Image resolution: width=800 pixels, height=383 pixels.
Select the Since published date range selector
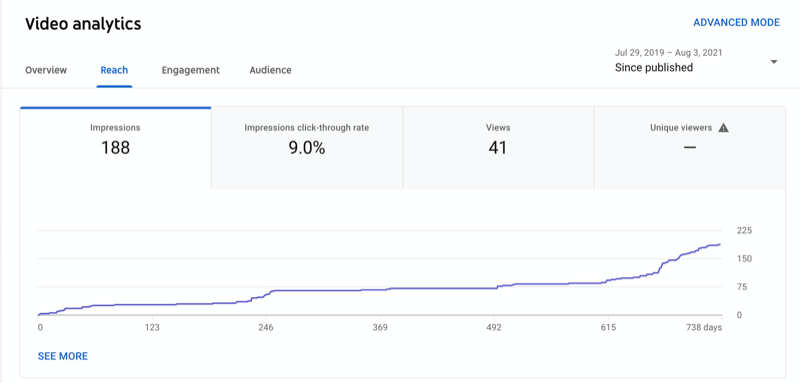696,61
